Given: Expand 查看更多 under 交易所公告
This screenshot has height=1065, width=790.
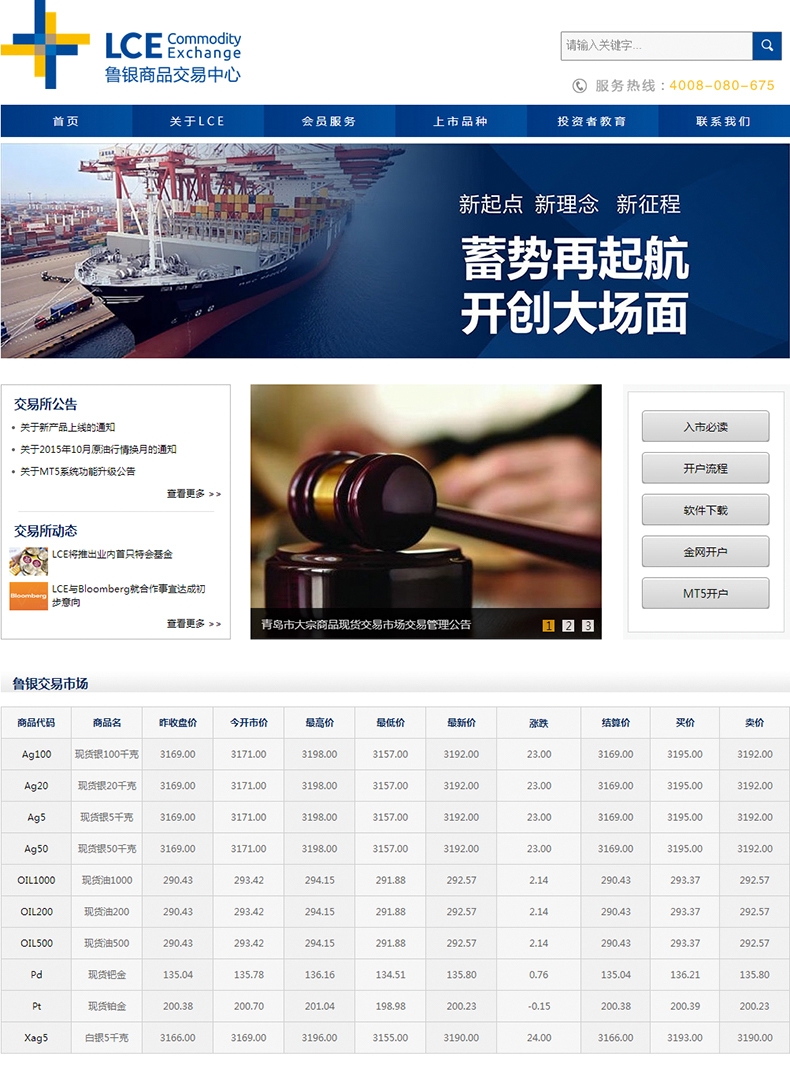Looking at the screenshot, I should (193, 494).
